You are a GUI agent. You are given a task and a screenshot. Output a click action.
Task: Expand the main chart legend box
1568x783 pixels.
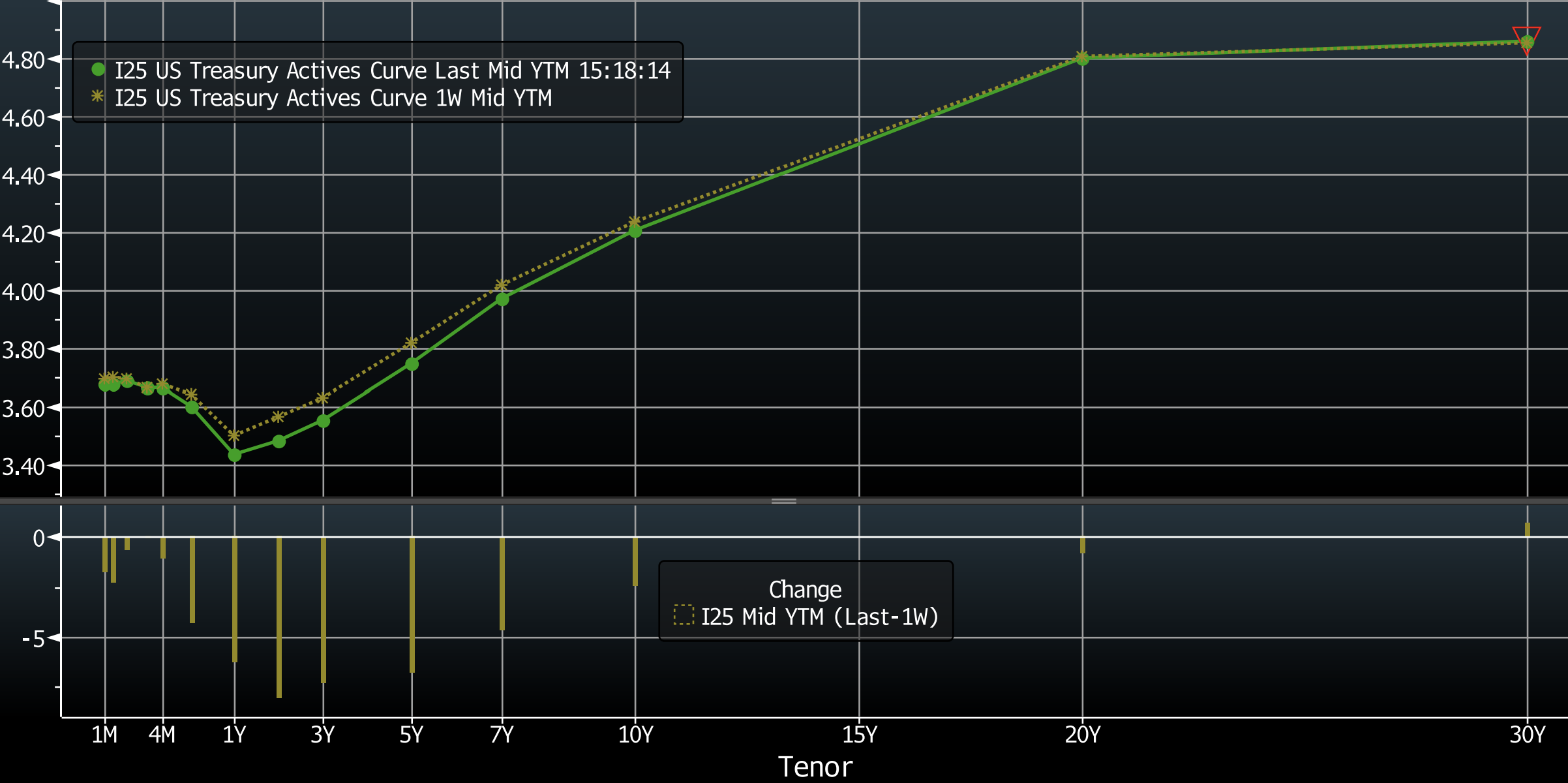377,84
